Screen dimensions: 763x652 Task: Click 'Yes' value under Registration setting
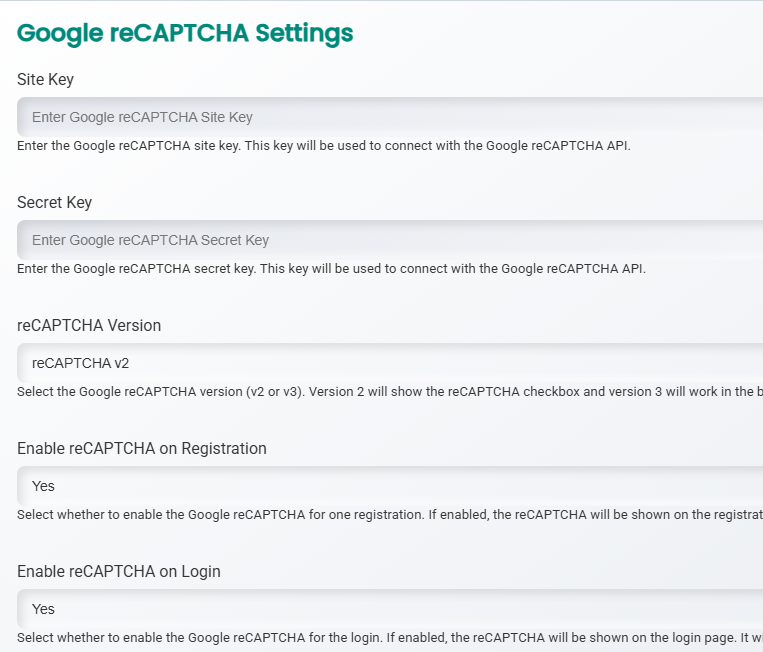[43, 486]
